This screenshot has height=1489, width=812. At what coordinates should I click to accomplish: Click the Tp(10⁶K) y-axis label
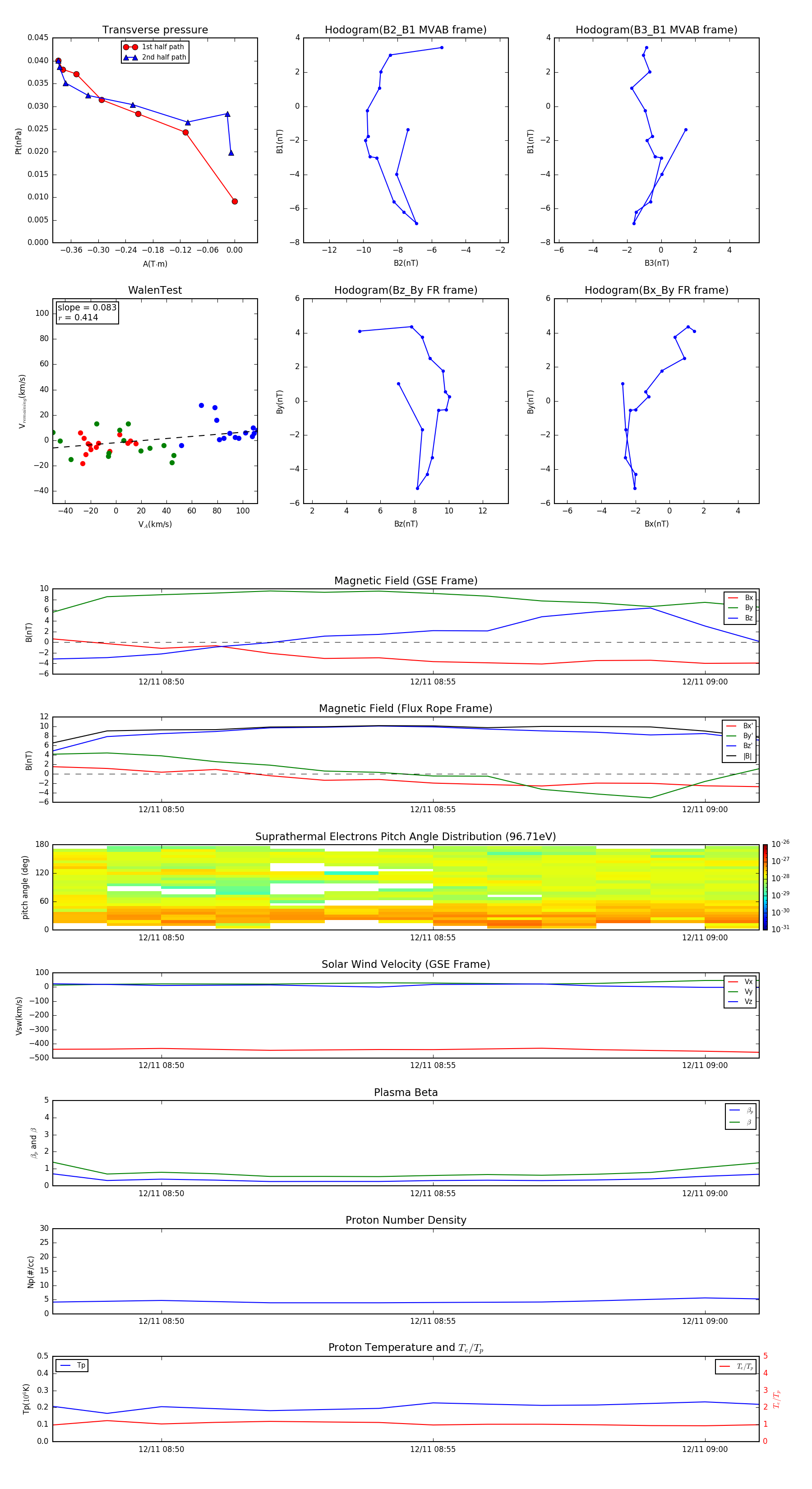click(x=26, y=1399)
